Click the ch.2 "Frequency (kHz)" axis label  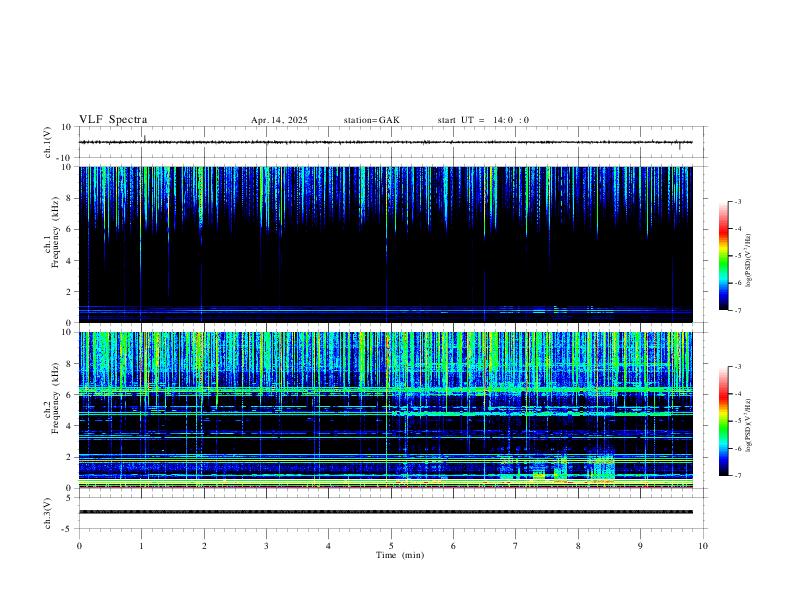tap(55, 397)
